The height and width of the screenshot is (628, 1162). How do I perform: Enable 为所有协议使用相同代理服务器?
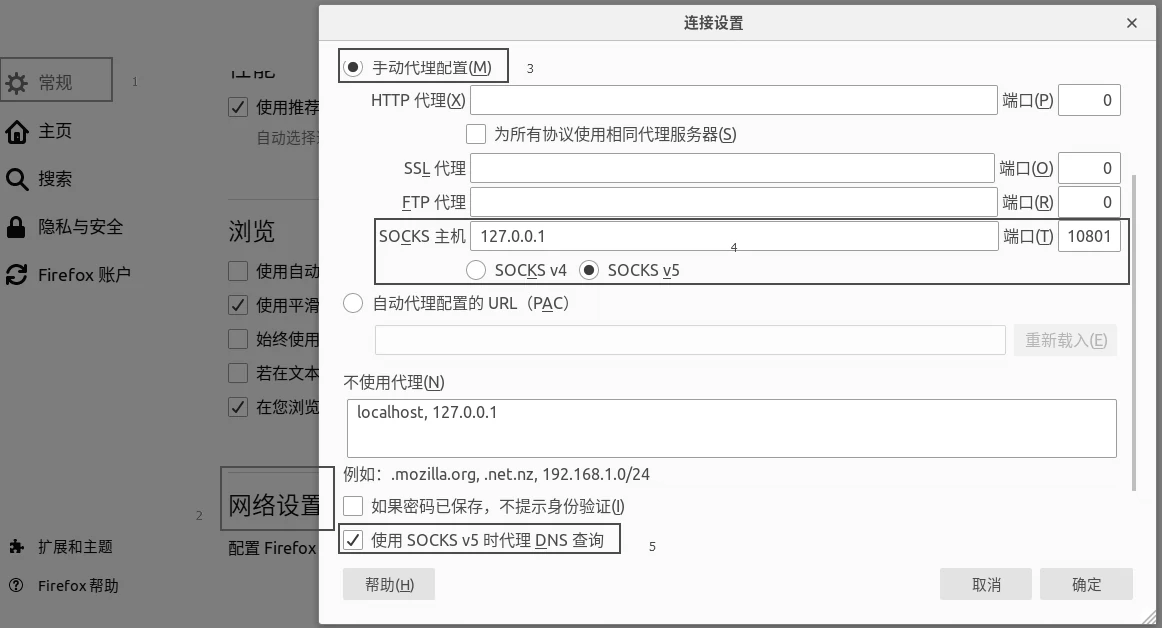475,133
